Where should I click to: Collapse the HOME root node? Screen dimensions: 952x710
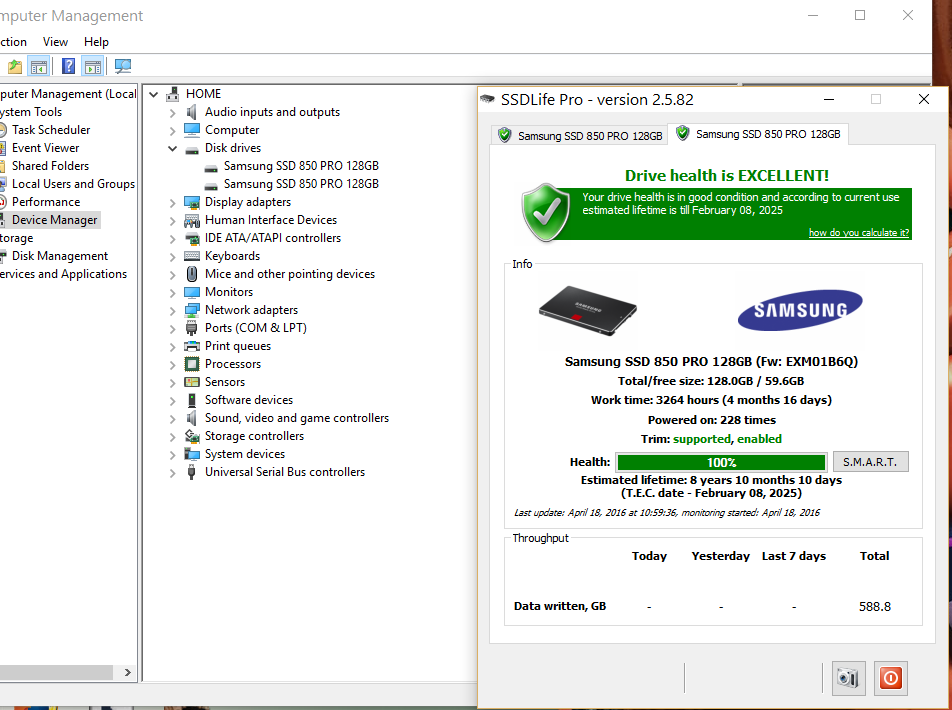[154, 94]
